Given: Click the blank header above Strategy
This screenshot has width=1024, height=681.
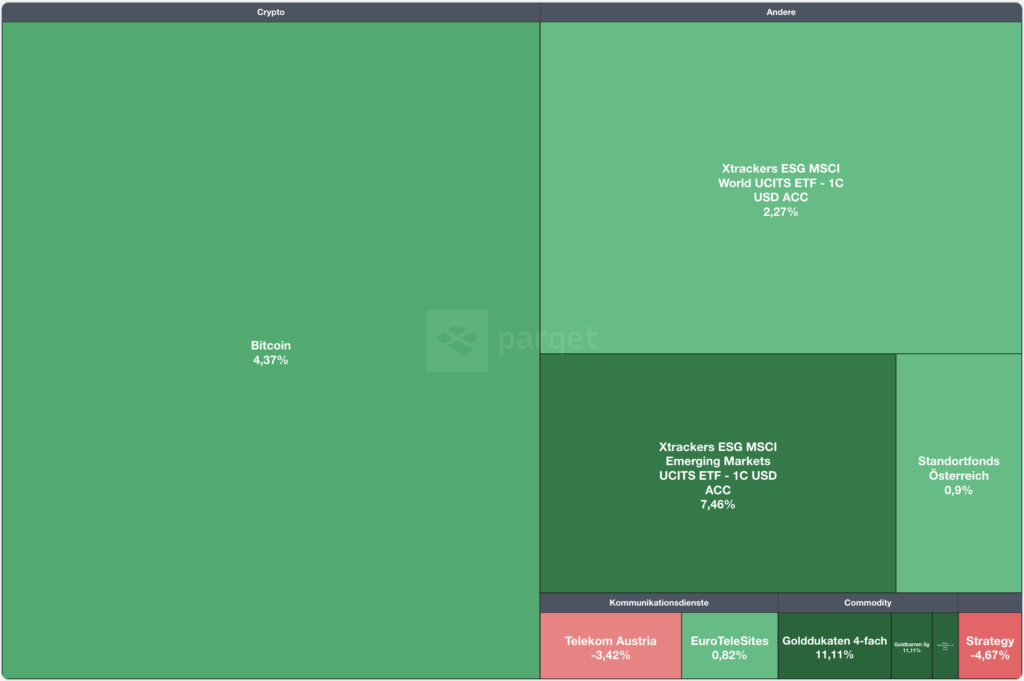Looking at the screenshot, I should [990, 603].
